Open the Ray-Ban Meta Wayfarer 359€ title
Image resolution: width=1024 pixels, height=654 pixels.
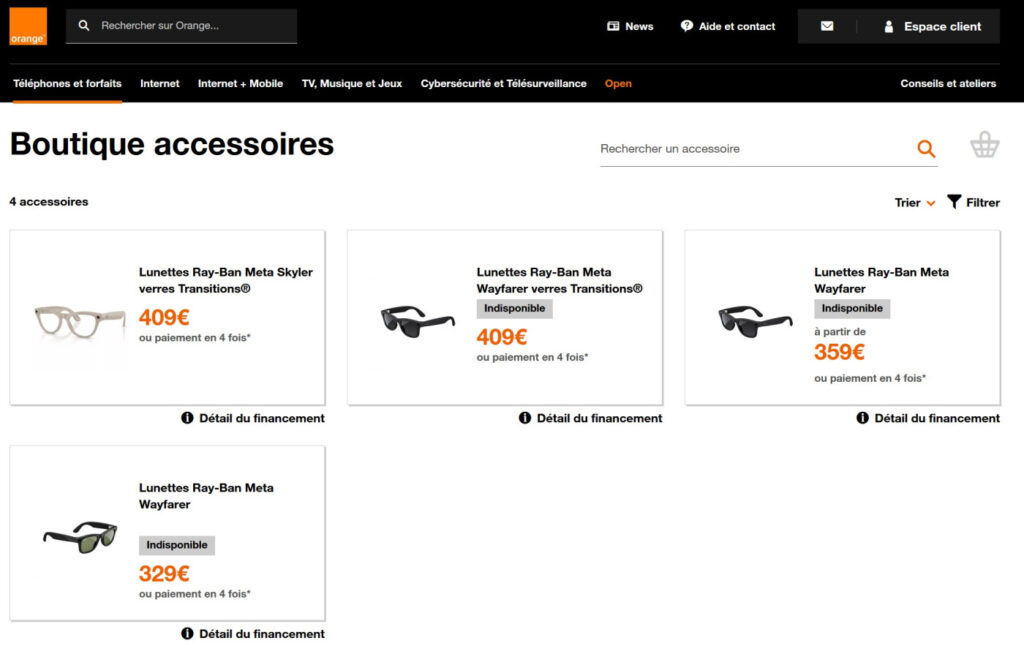tap(881, 280)
